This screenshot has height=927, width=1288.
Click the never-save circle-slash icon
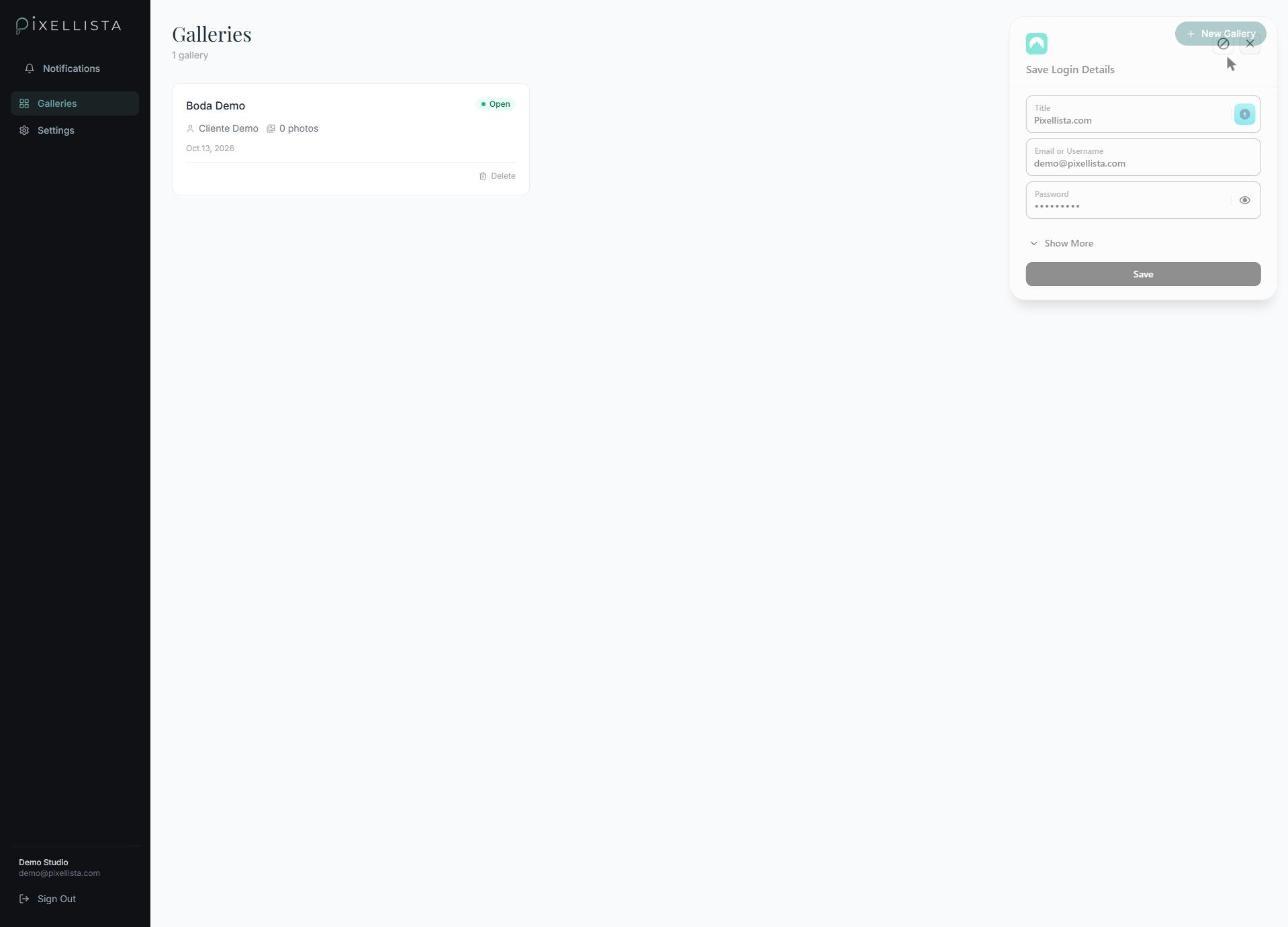[x=1223, y=44]
